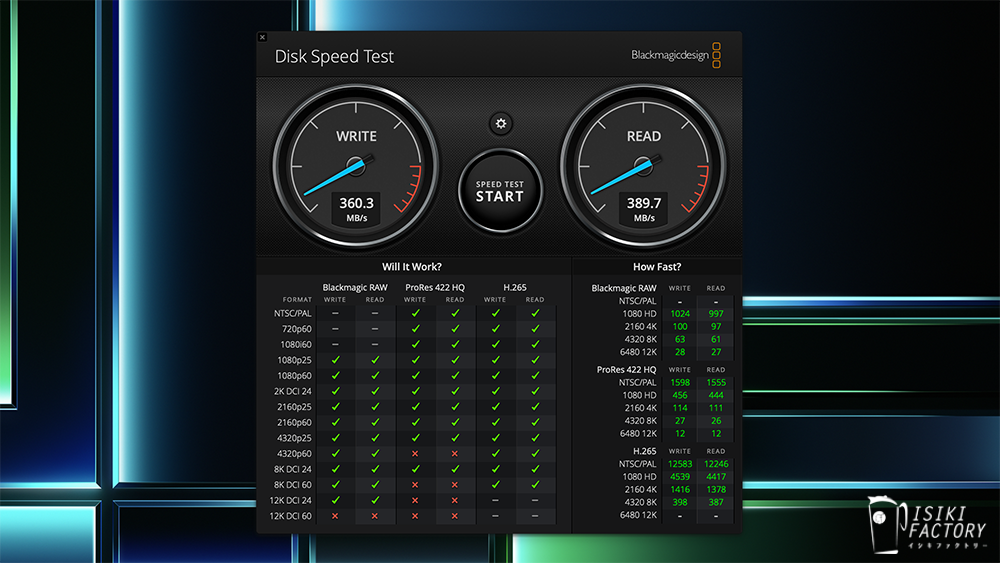The width and height of the screenshot is (1000, 563).
Task: Click the Blackmagic RAW column header in Will It Work
Action: tap(355, 288)
